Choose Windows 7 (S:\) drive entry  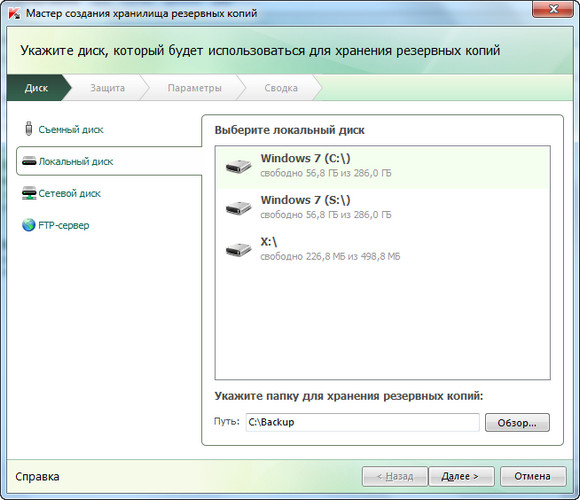tap(382, 208)
